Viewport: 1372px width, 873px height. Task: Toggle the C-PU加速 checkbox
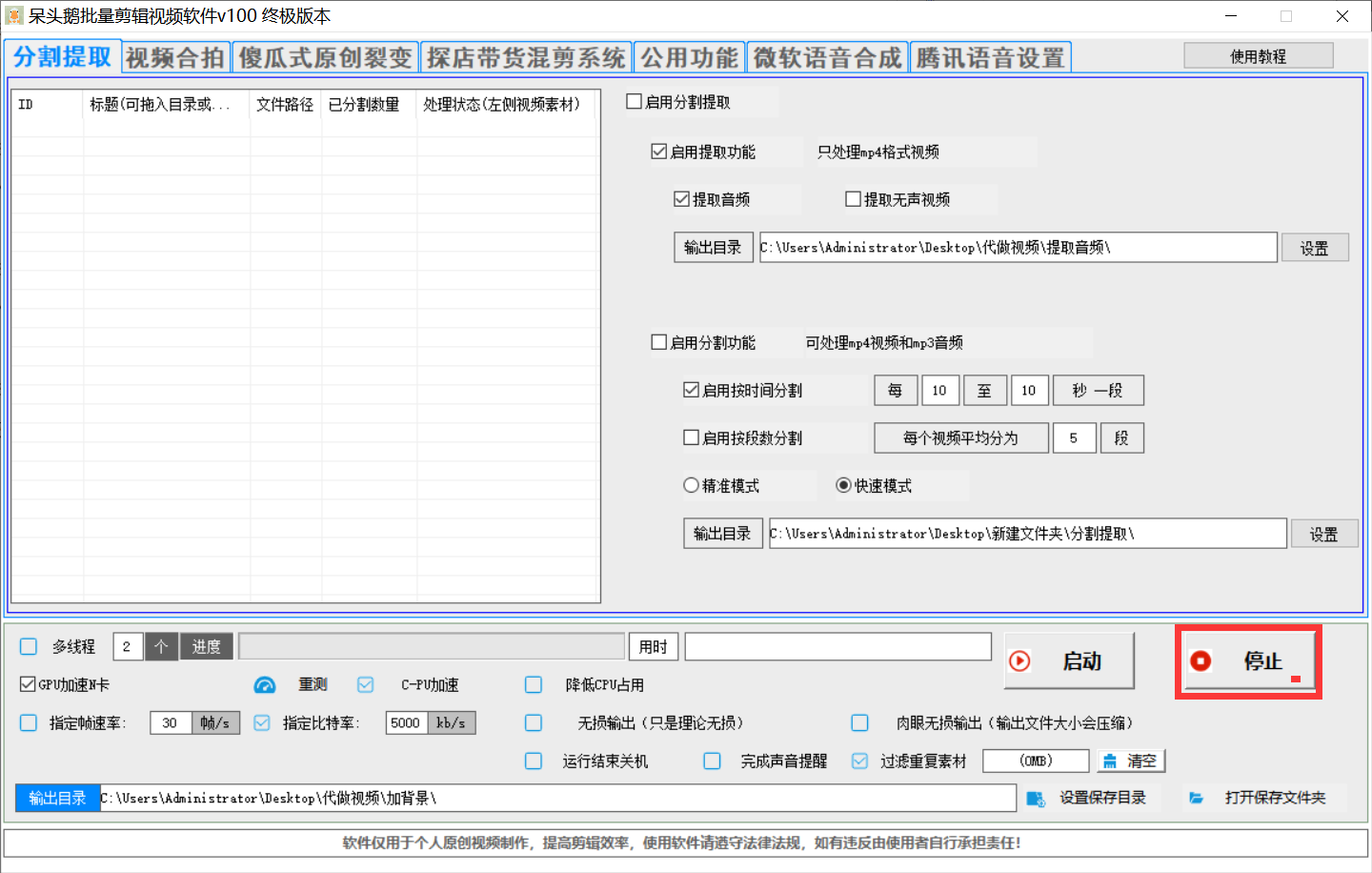365,684
